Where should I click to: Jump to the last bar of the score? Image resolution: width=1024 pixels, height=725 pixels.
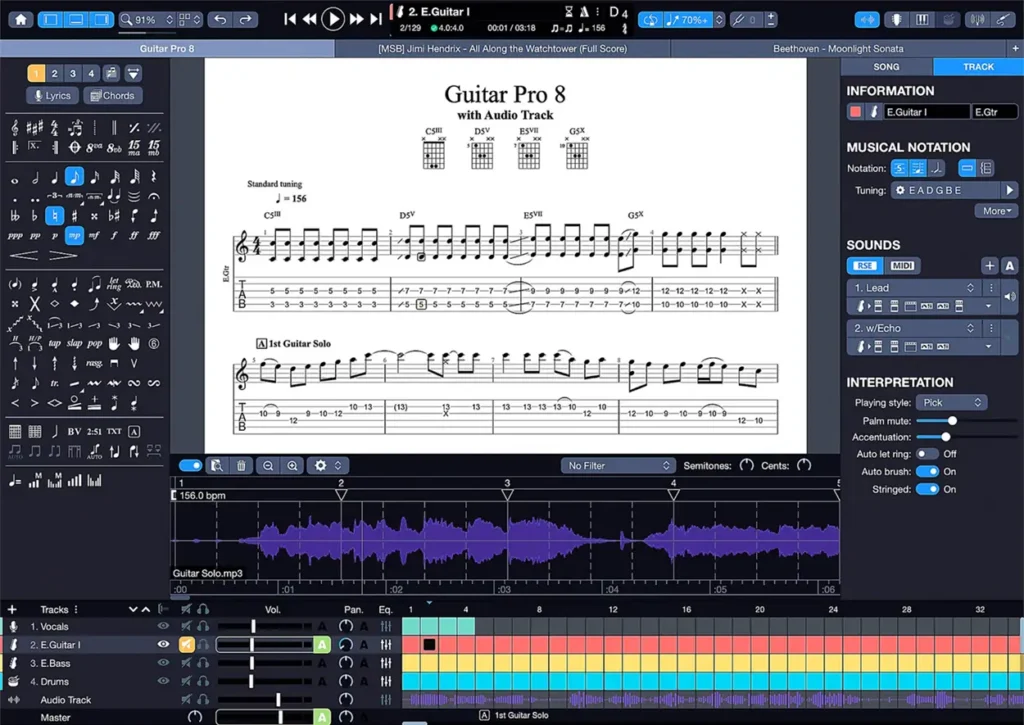(x=376, y=19)
